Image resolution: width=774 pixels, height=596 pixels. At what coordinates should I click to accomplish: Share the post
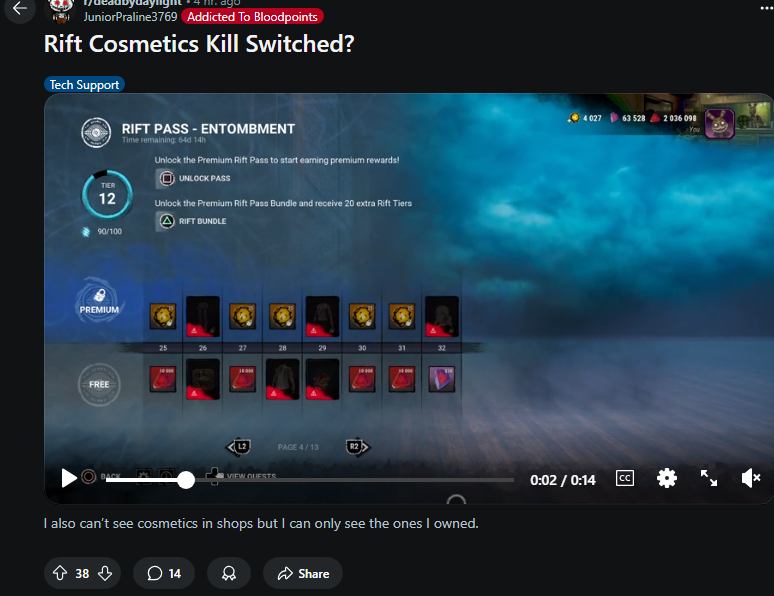pyautogui.click(x=303, y=573)
